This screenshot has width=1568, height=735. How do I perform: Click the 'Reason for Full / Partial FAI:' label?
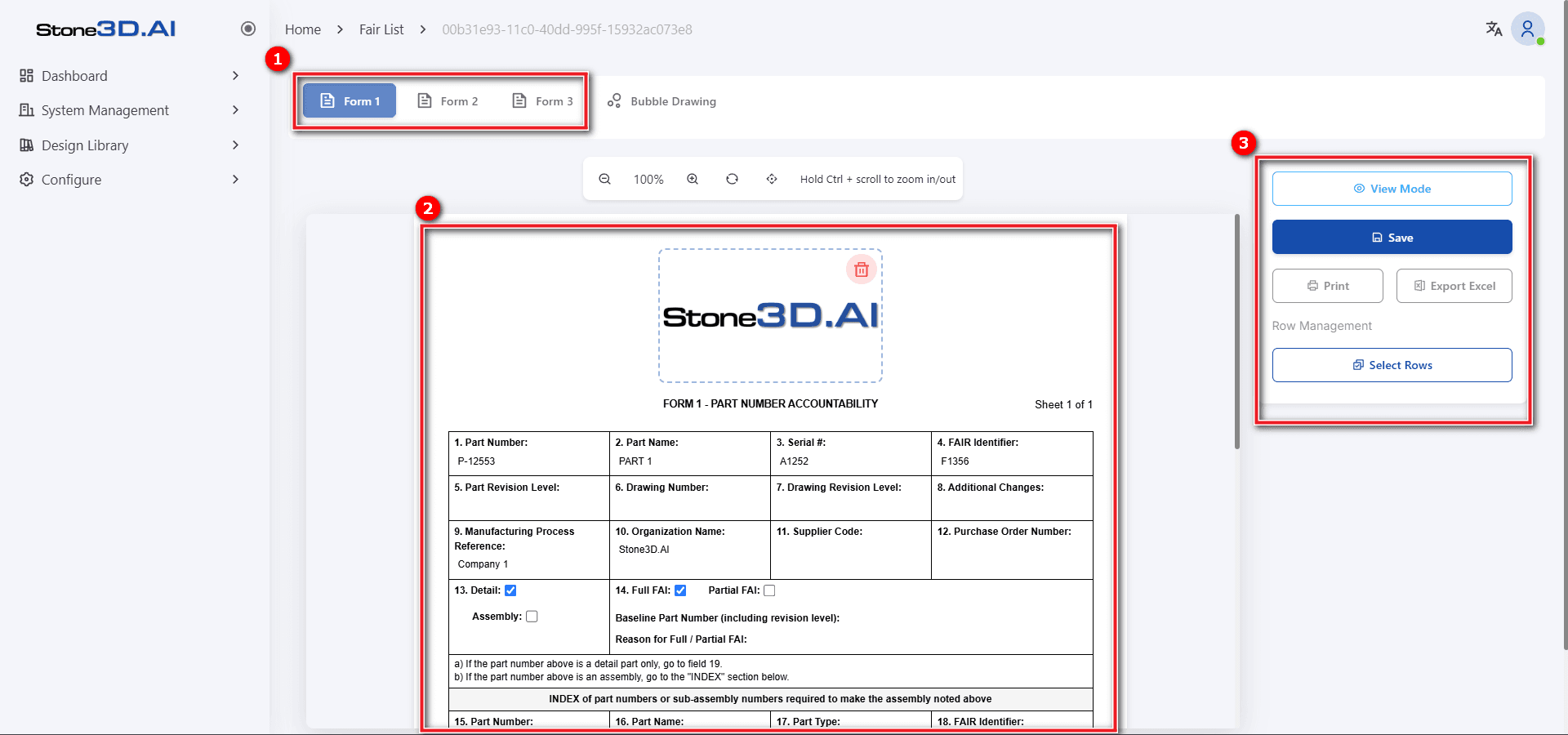pyautogui.click(x=681, y=639)
